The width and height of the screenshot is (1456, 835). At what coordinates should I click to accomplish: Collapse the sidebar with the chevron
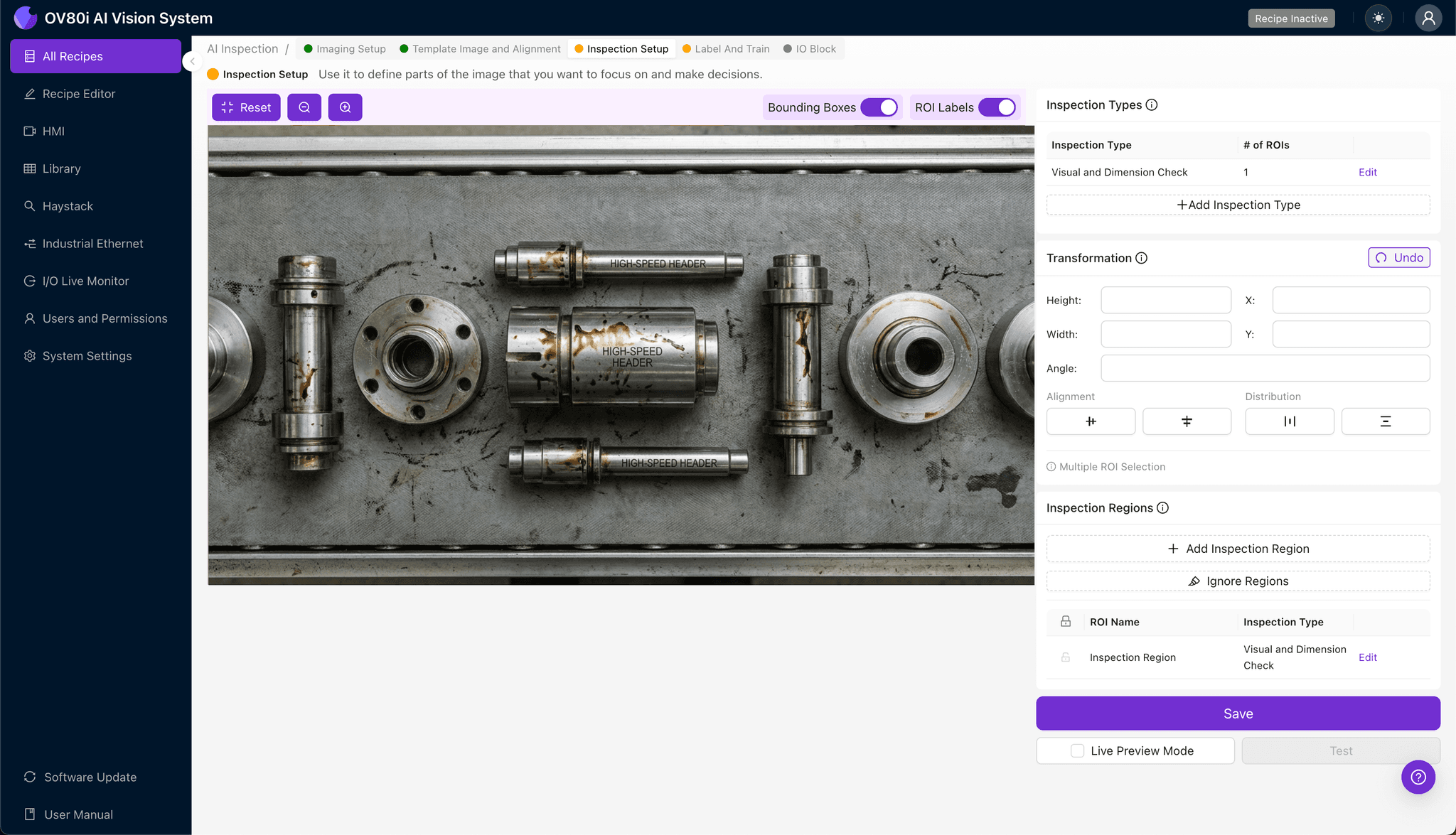(x=192, y=61)
